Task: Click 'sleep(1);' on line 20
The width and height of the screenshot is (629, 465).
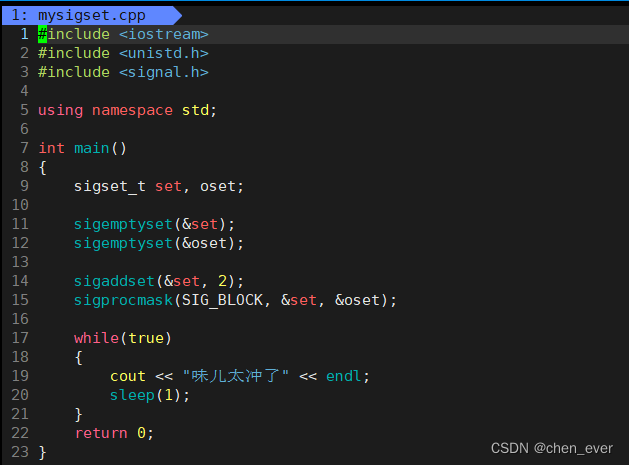Action: [x=150, y=396]
